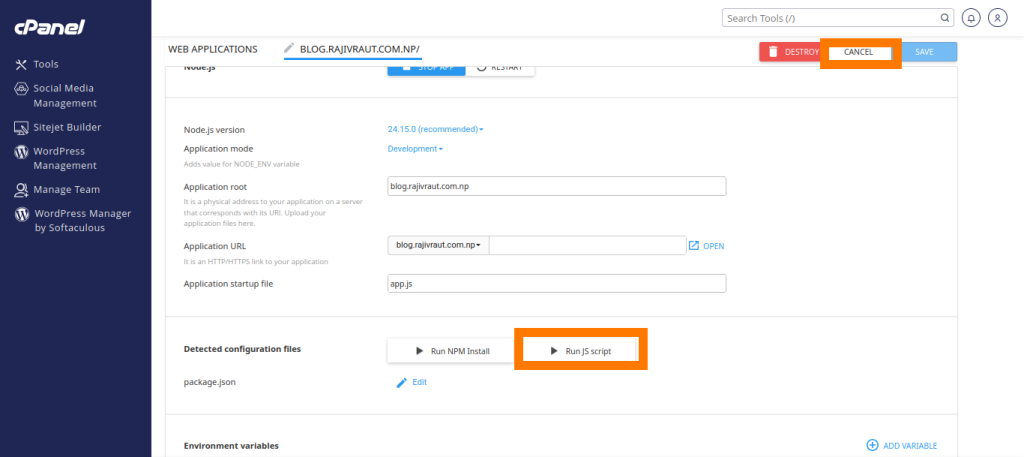The image size is (1024, 457).
Task: Click the Application startup file field
Action: pos(556,284)
